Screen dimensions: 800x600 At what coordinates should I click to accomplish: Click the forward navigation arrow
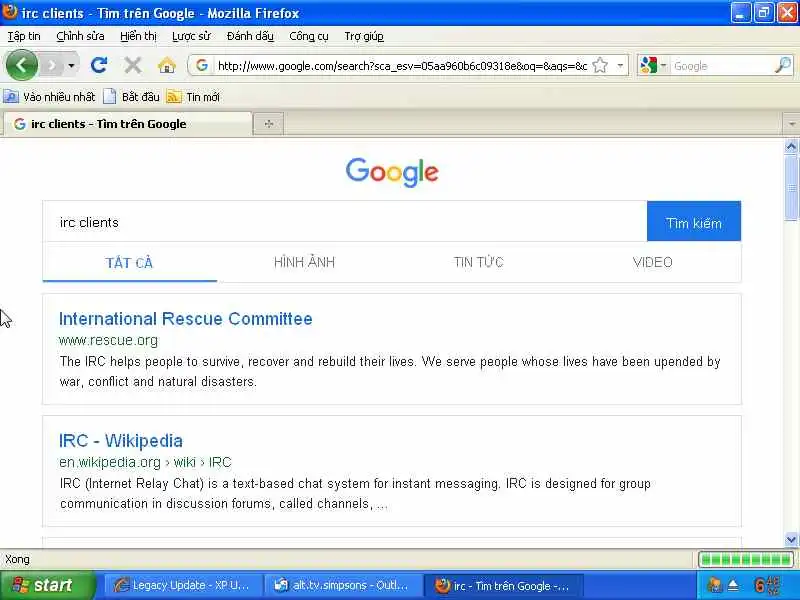point(52,66)
